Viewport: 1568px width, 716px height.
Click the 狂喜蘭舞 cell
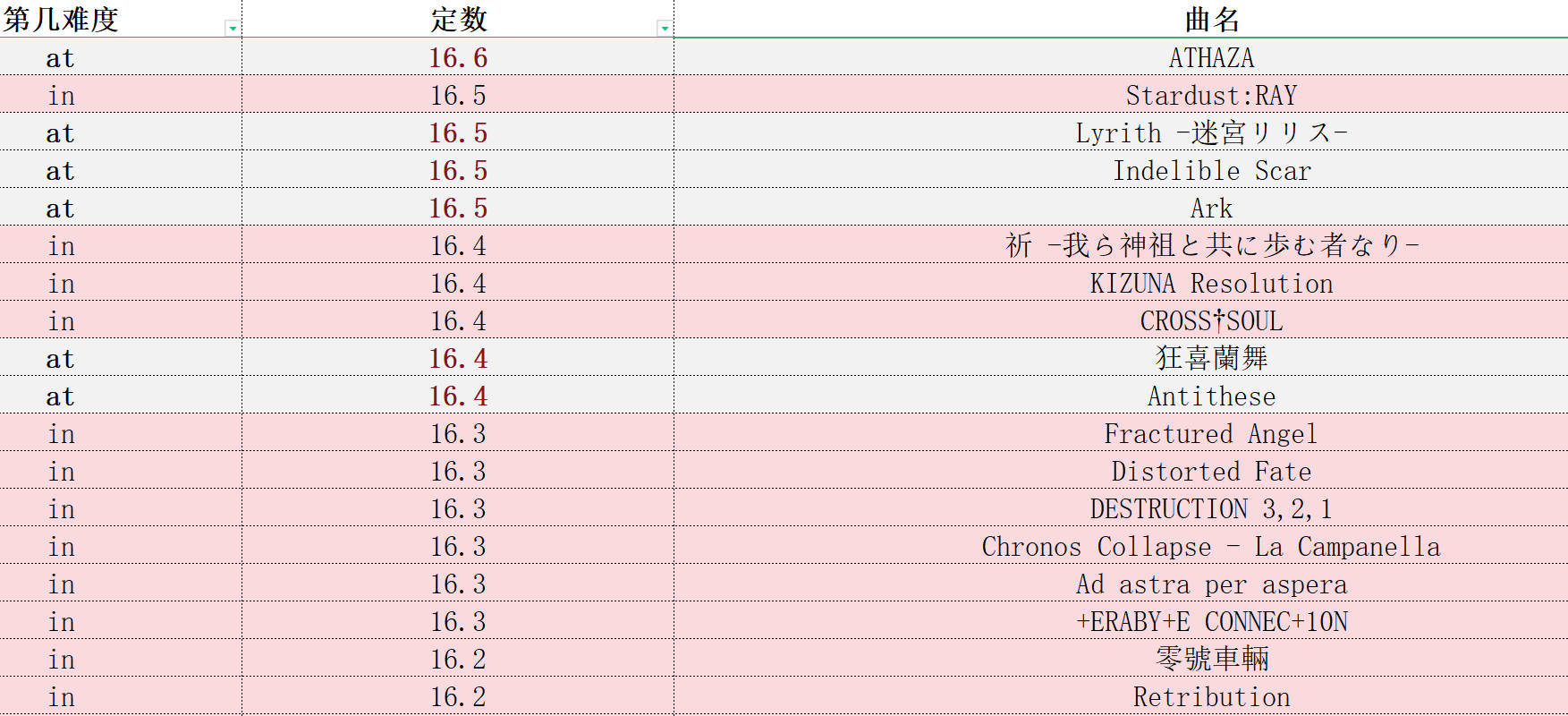1121,358
